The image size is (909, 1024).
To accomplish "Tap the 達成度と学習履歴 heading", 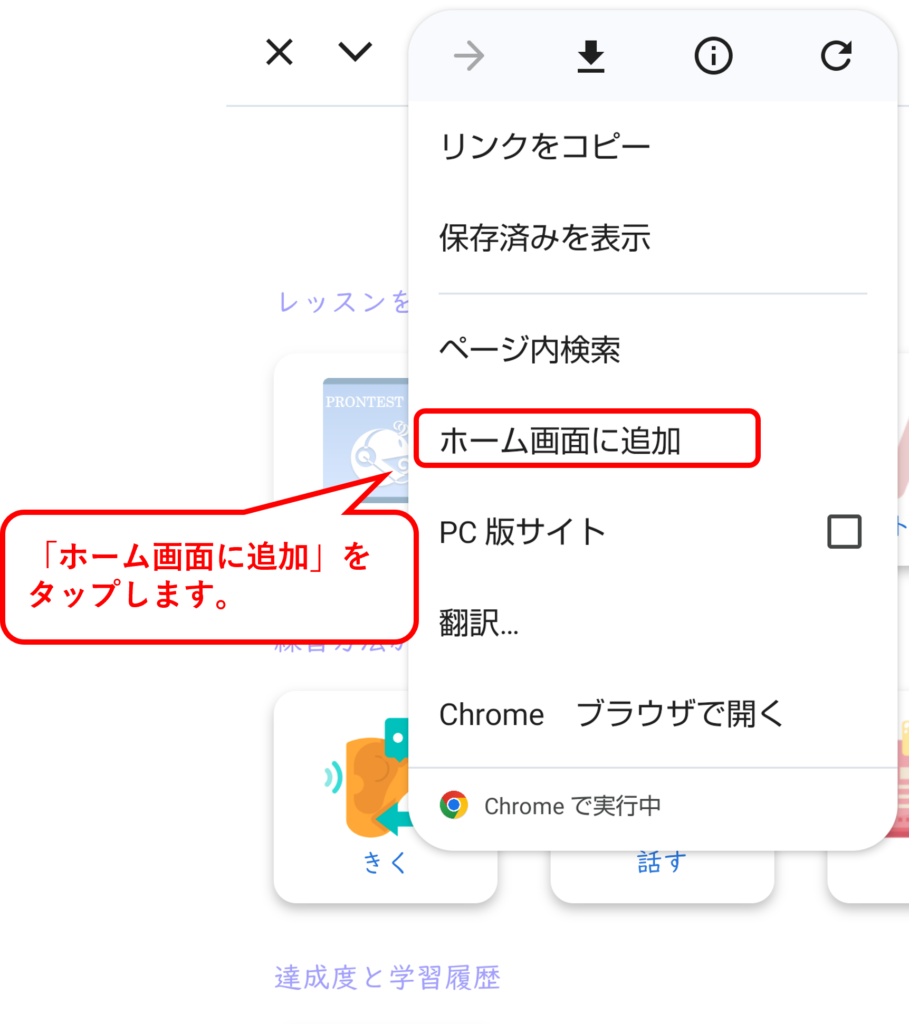I will (387, 978).
